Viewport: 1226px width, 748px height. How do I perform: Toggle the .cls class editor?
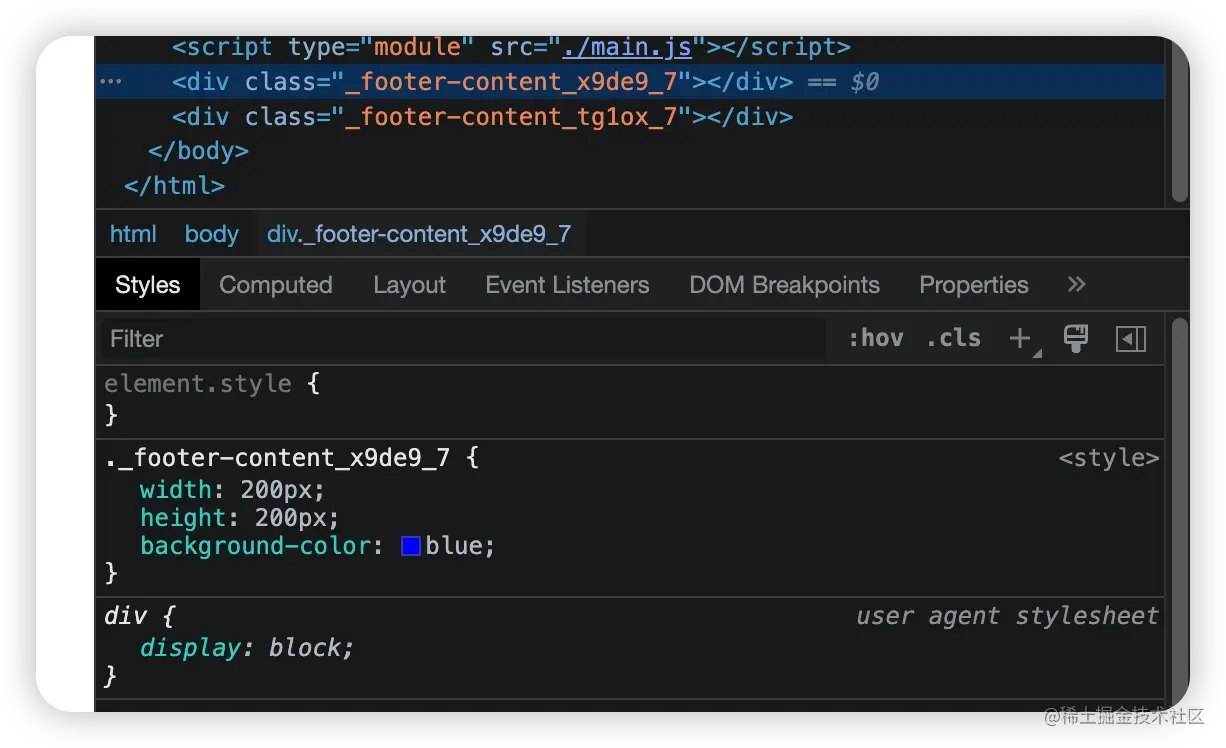point(954,339)
